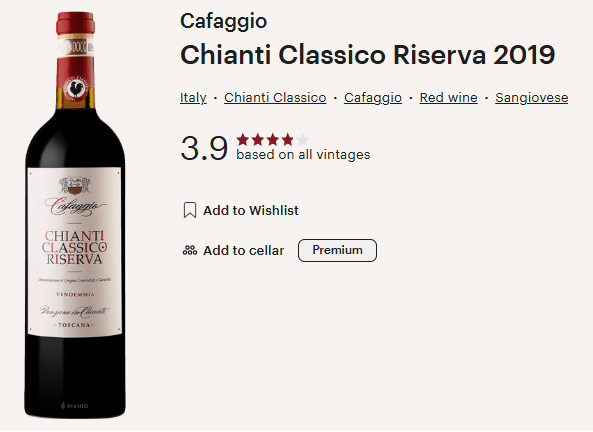The image size is (593, 432).
Task: Click the 3.9 average rating number
Action: pos(204,148)
